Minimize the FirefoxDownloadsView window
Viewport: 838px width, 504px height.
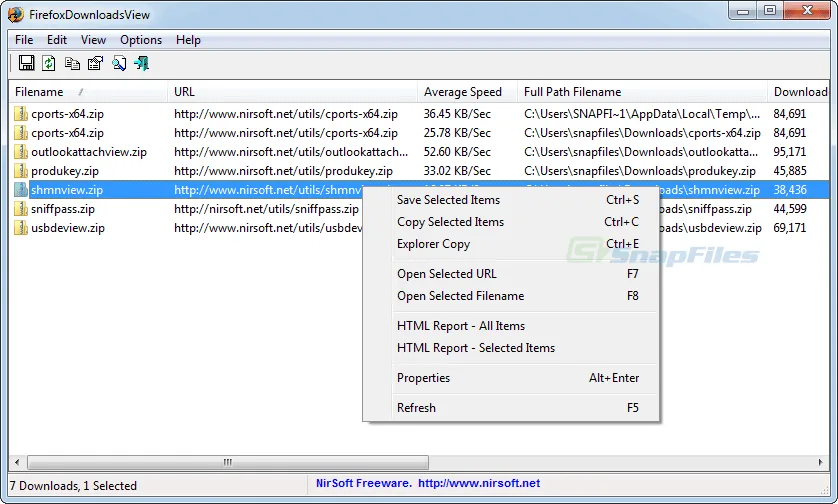[743, 10]
